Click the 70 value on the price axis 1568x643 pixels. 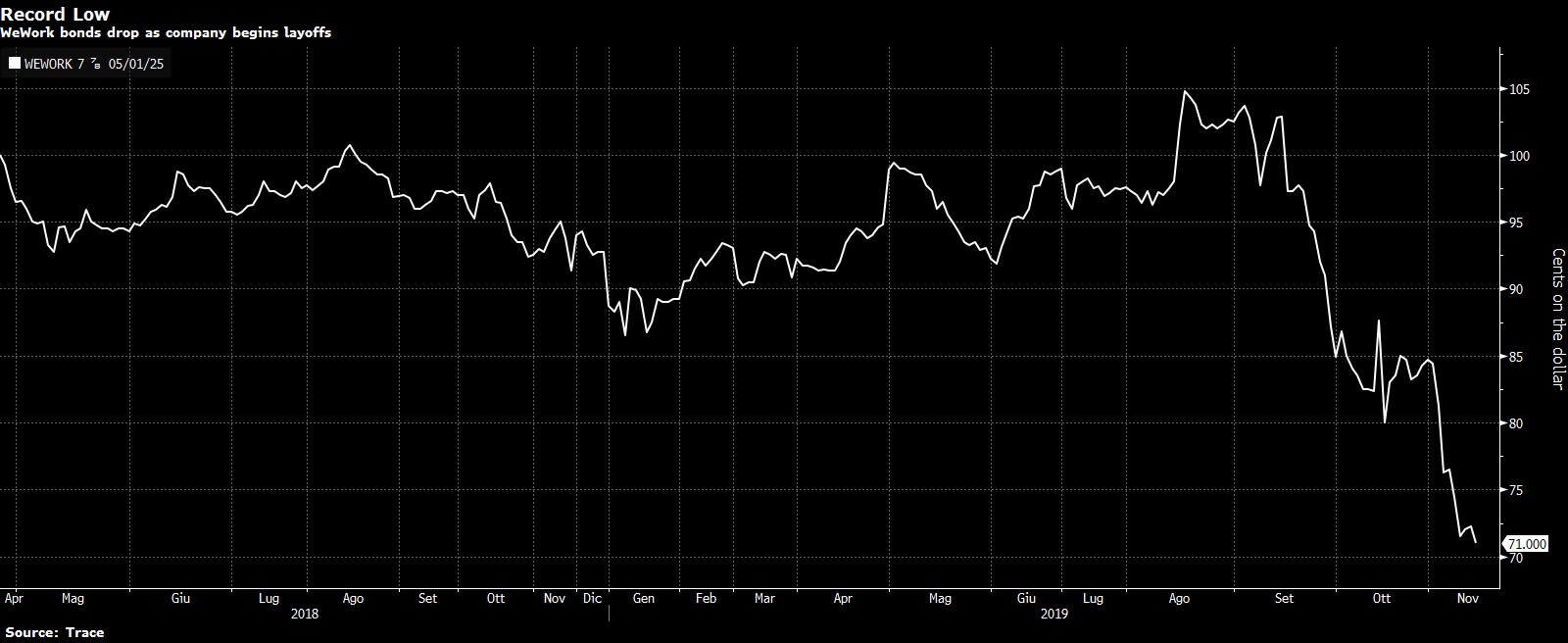coord(1518,558)
